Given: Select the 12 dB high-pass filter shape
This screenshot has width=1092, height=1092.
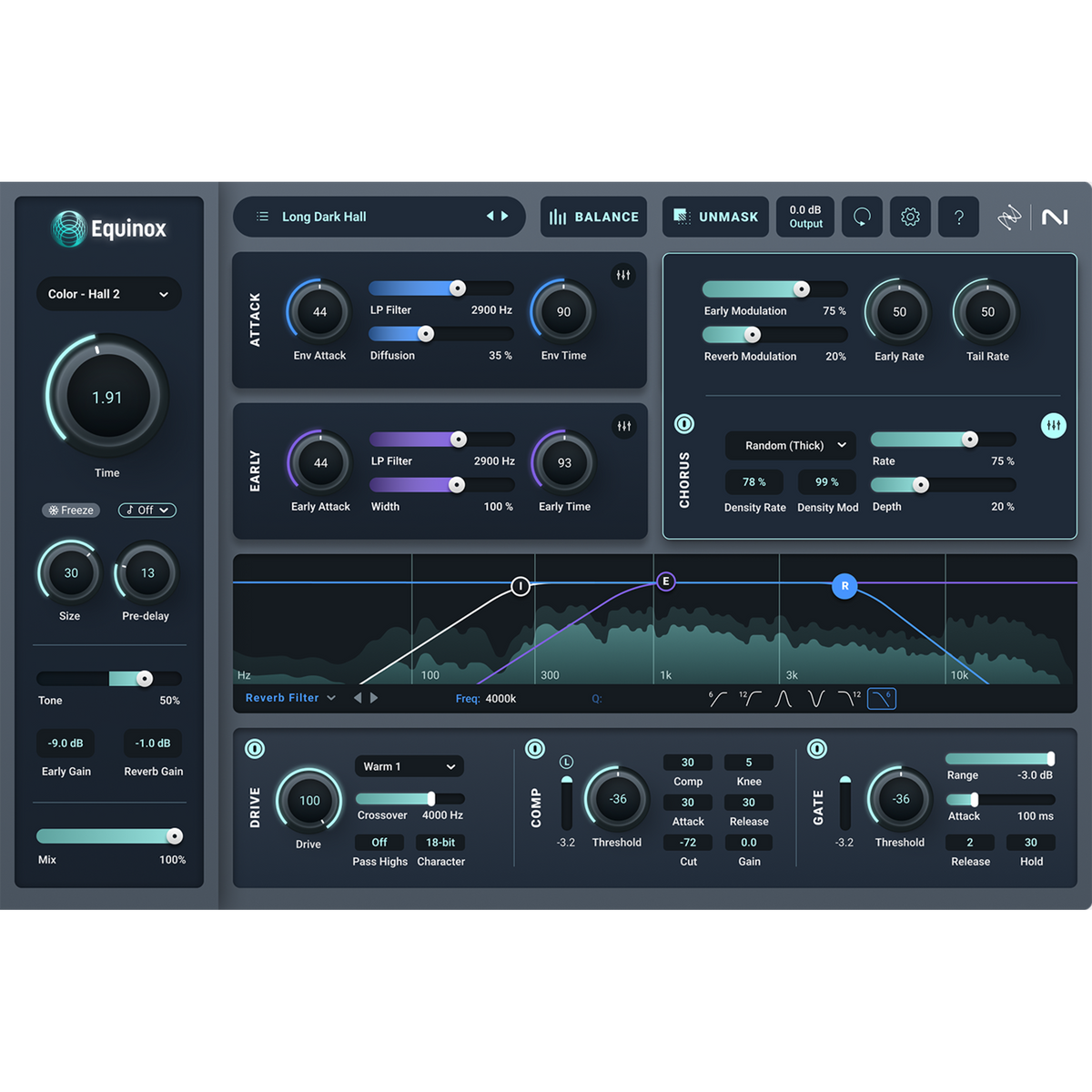Looking at the screenshot, I should 750,698.
